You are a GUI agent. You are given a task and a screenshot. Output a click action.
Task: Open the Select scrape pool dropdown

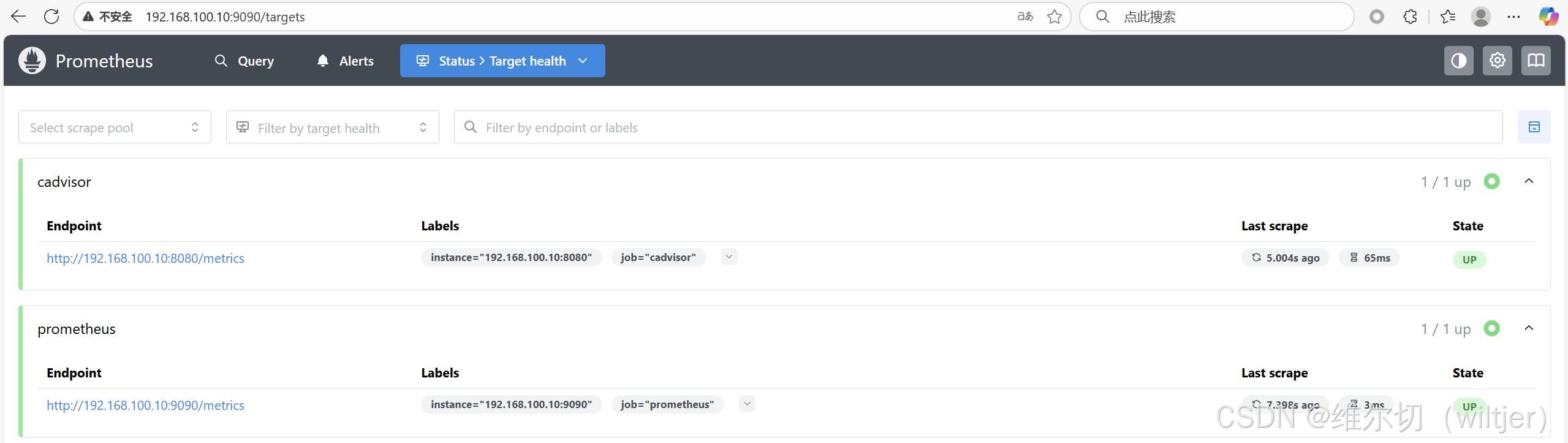pyautogui.click(x=115, y=127)
